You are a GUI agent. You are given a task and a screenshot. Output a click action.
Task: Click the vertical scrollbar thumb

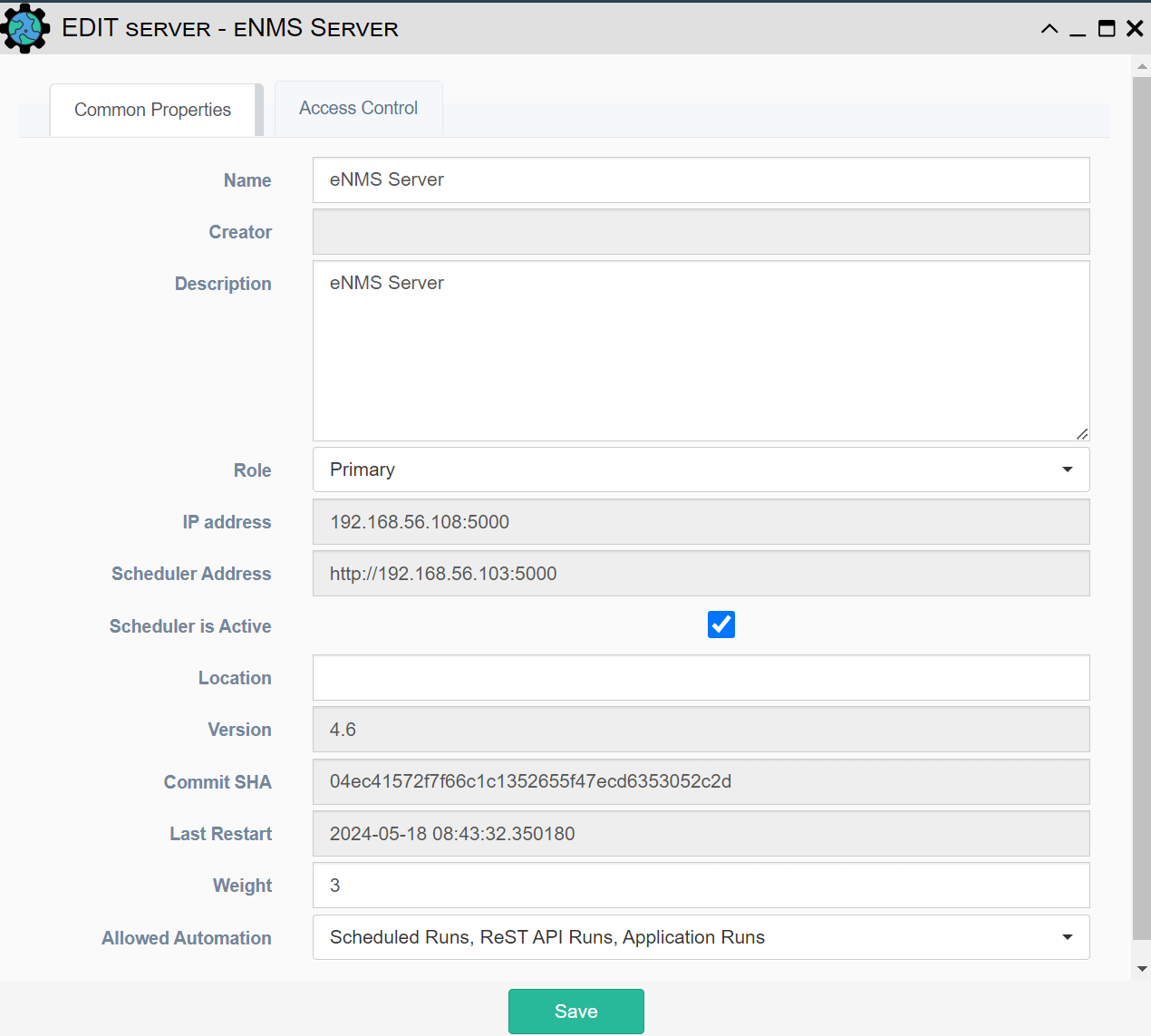click(x=1142, y=508)
